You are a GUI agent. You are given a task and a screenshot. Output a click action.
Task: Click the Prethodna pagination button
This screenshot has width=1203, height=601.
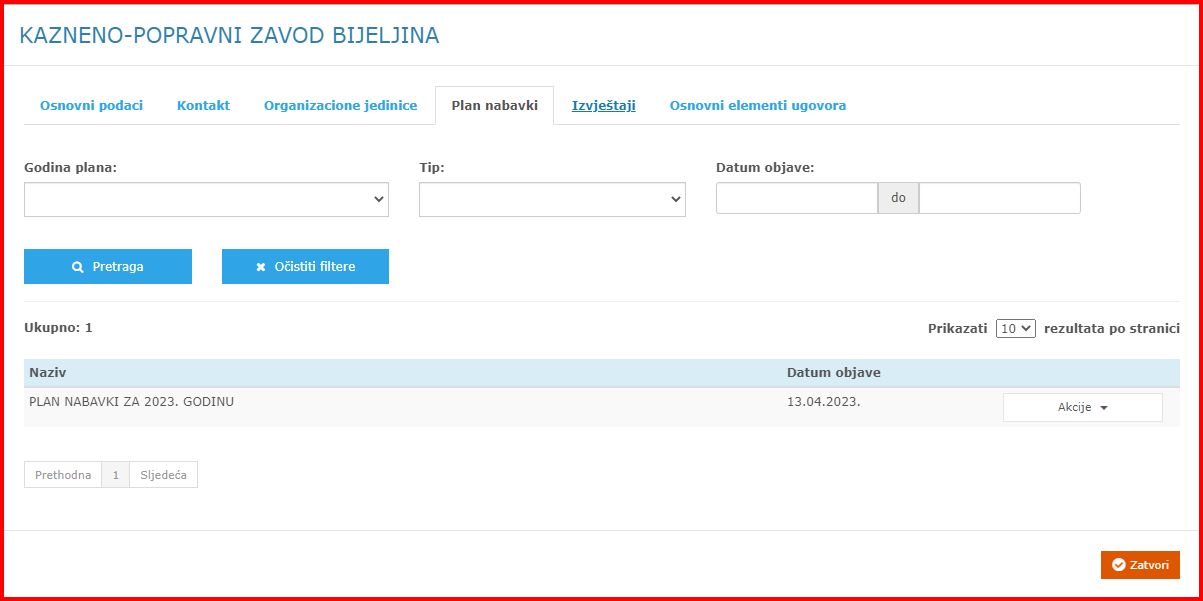click(x=63, y=475)
